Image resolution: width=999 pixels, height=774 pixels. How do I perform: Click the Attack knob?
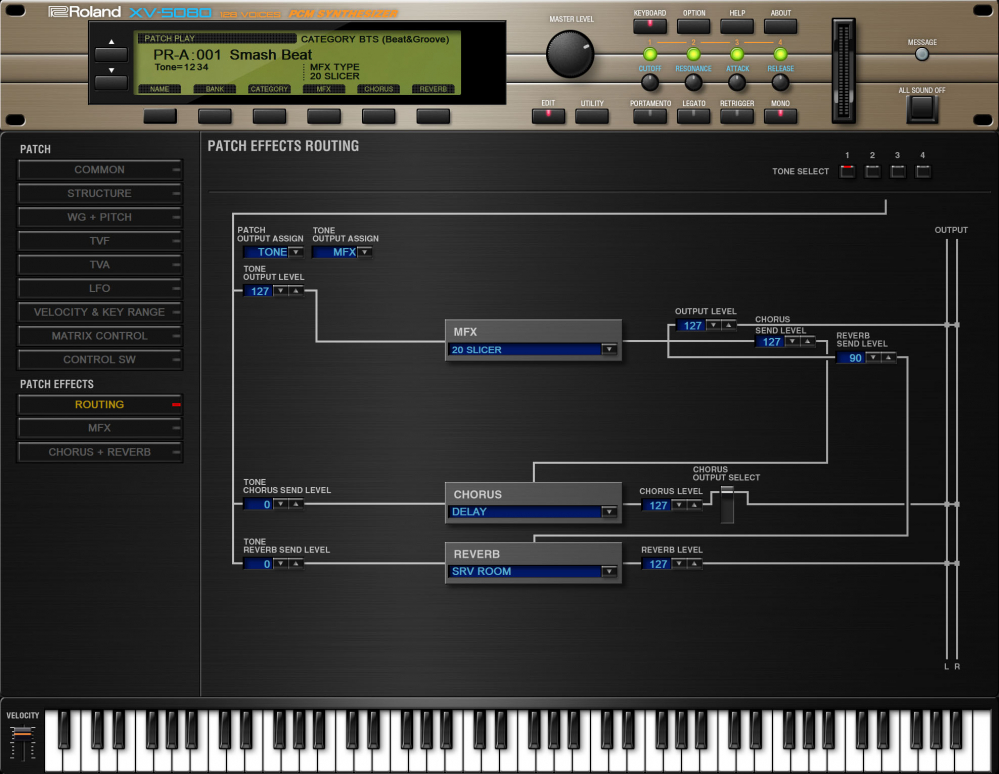point(737,82)
